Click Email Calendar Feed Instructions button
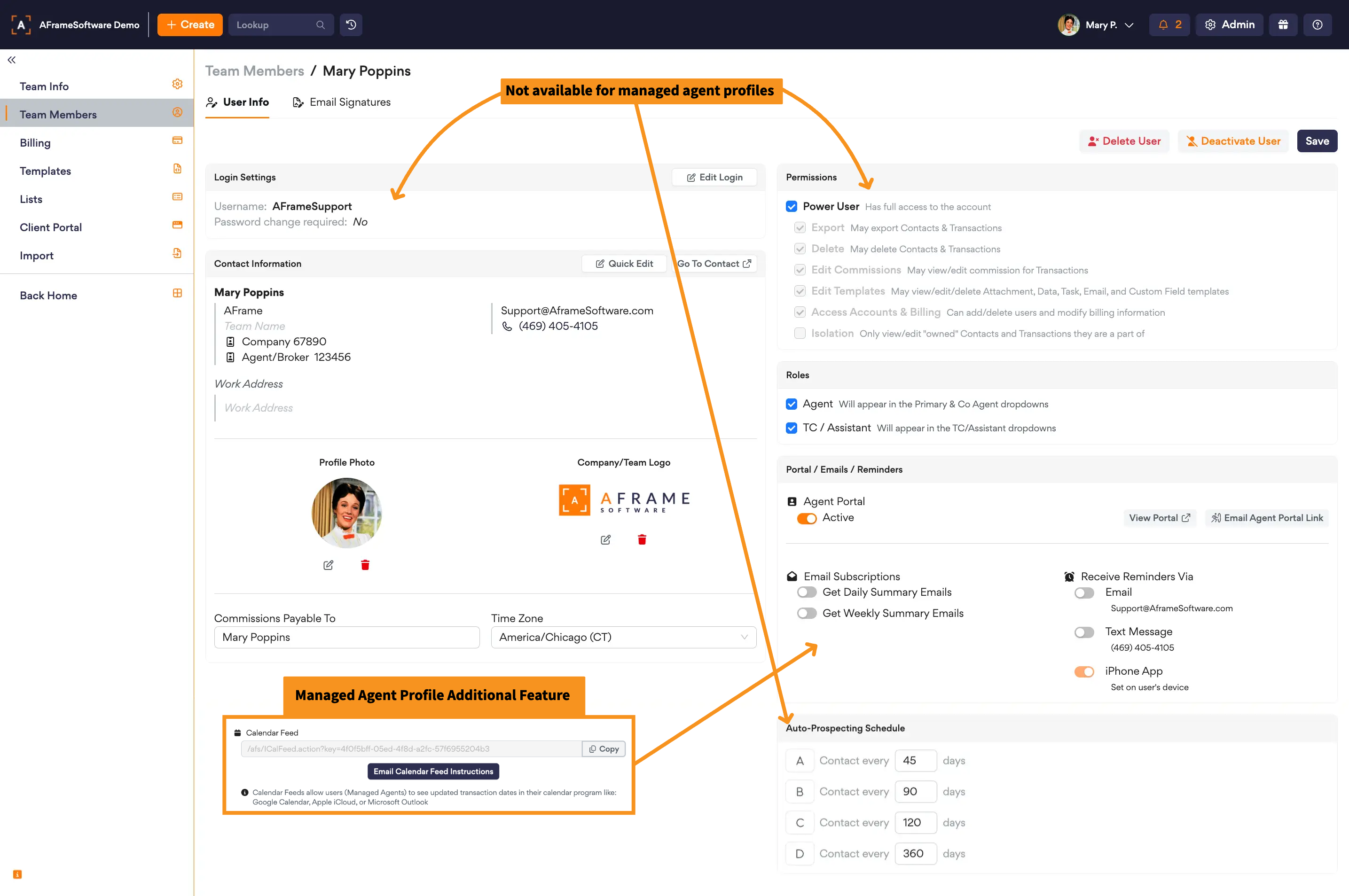Viewport: 1349px width, 896px height. pyautogui.click(x=433, y=771)
